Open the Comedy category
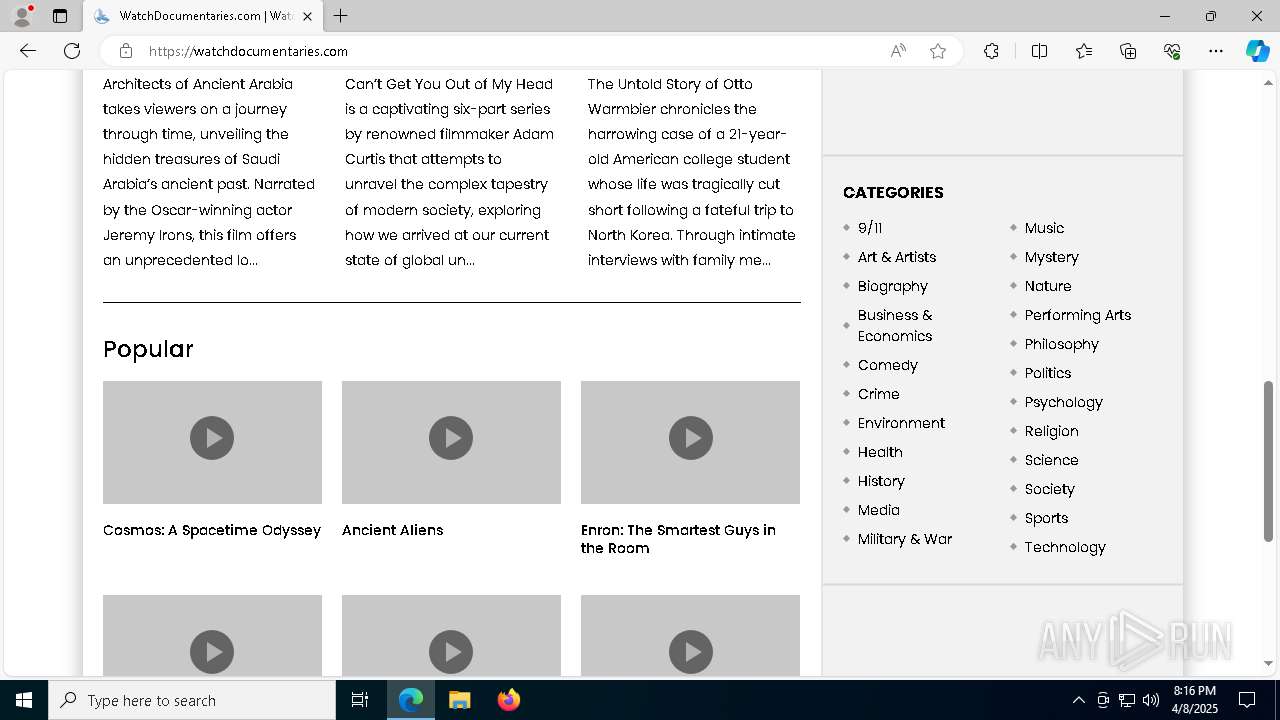1280x720 pixels. coord(888,365)
